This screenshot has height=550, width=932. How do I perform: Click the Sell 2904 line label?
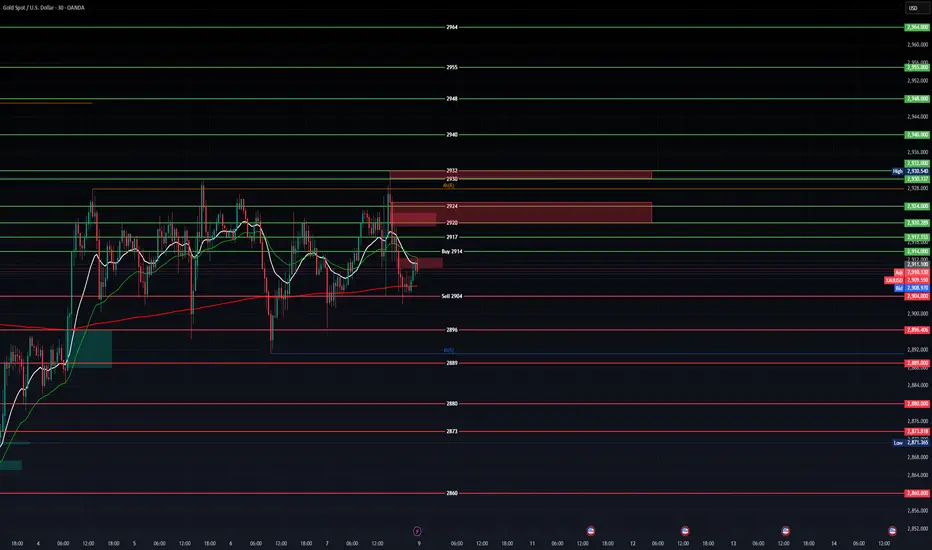click(452, 296)
